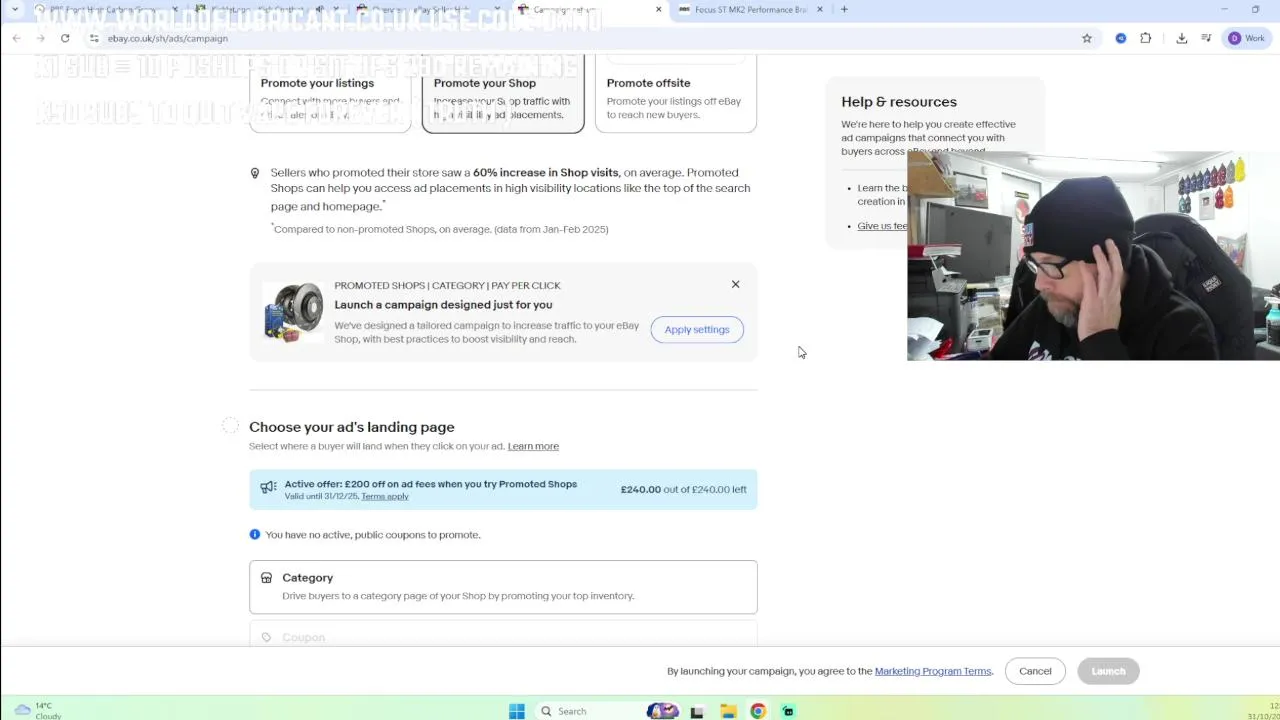Open Windows Start menu
This screenshot has height=720, width=1280.
pyautogui.click(x=517, y=711)
